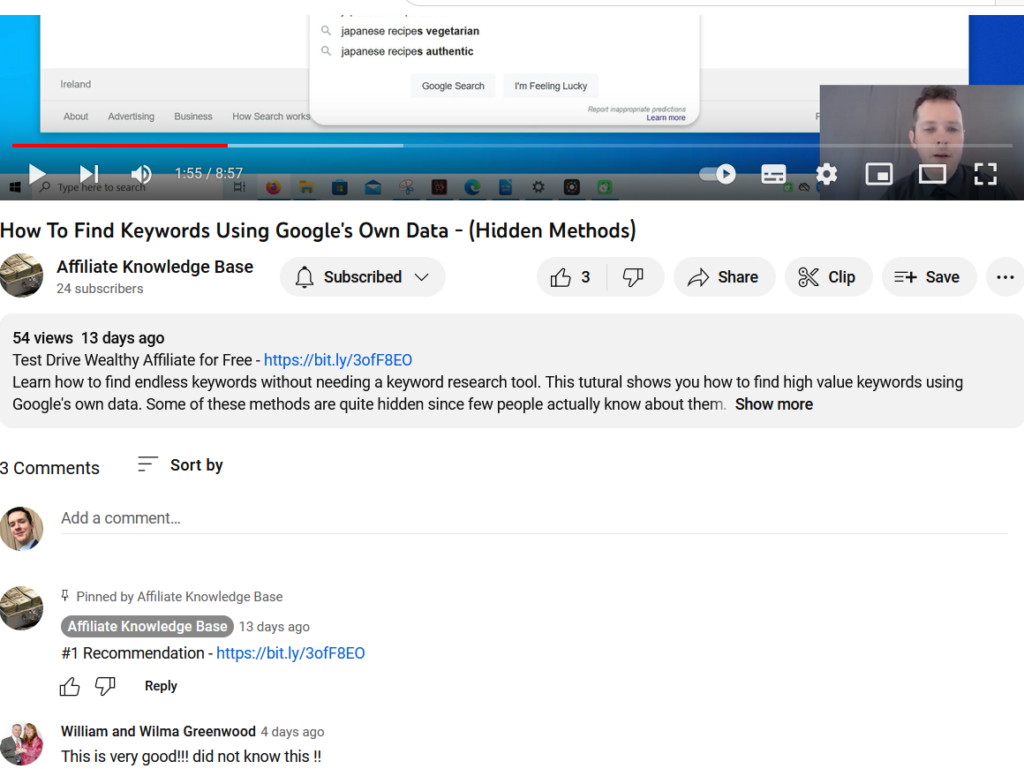
Task: Play the video
Action: 37,174
